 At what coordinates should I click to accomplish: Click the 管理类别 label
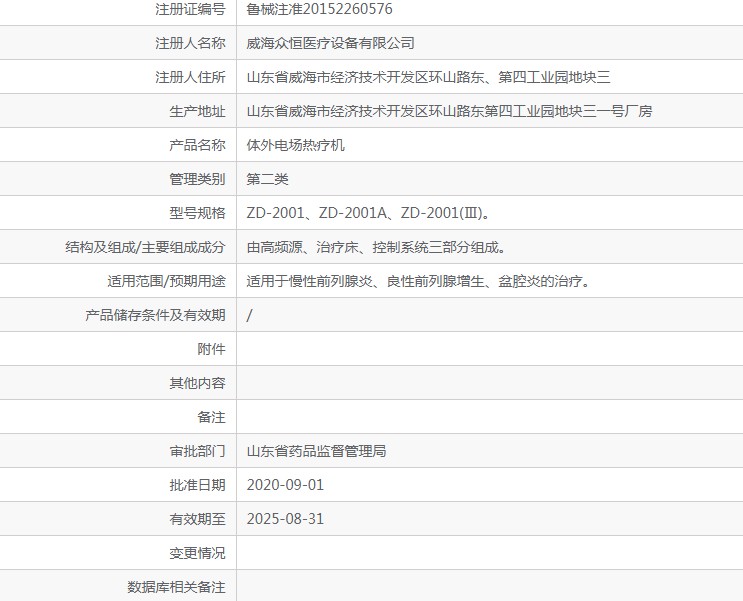197,179
